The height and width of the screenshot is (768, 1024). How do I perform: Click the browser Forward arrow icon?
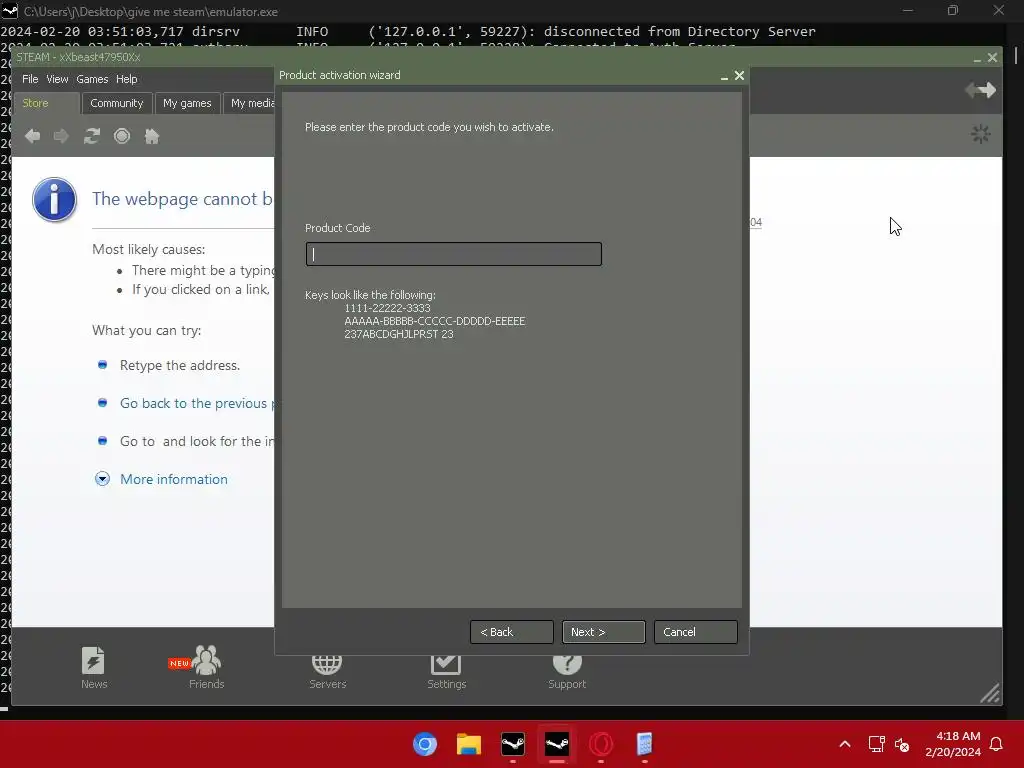pos(61,136)
